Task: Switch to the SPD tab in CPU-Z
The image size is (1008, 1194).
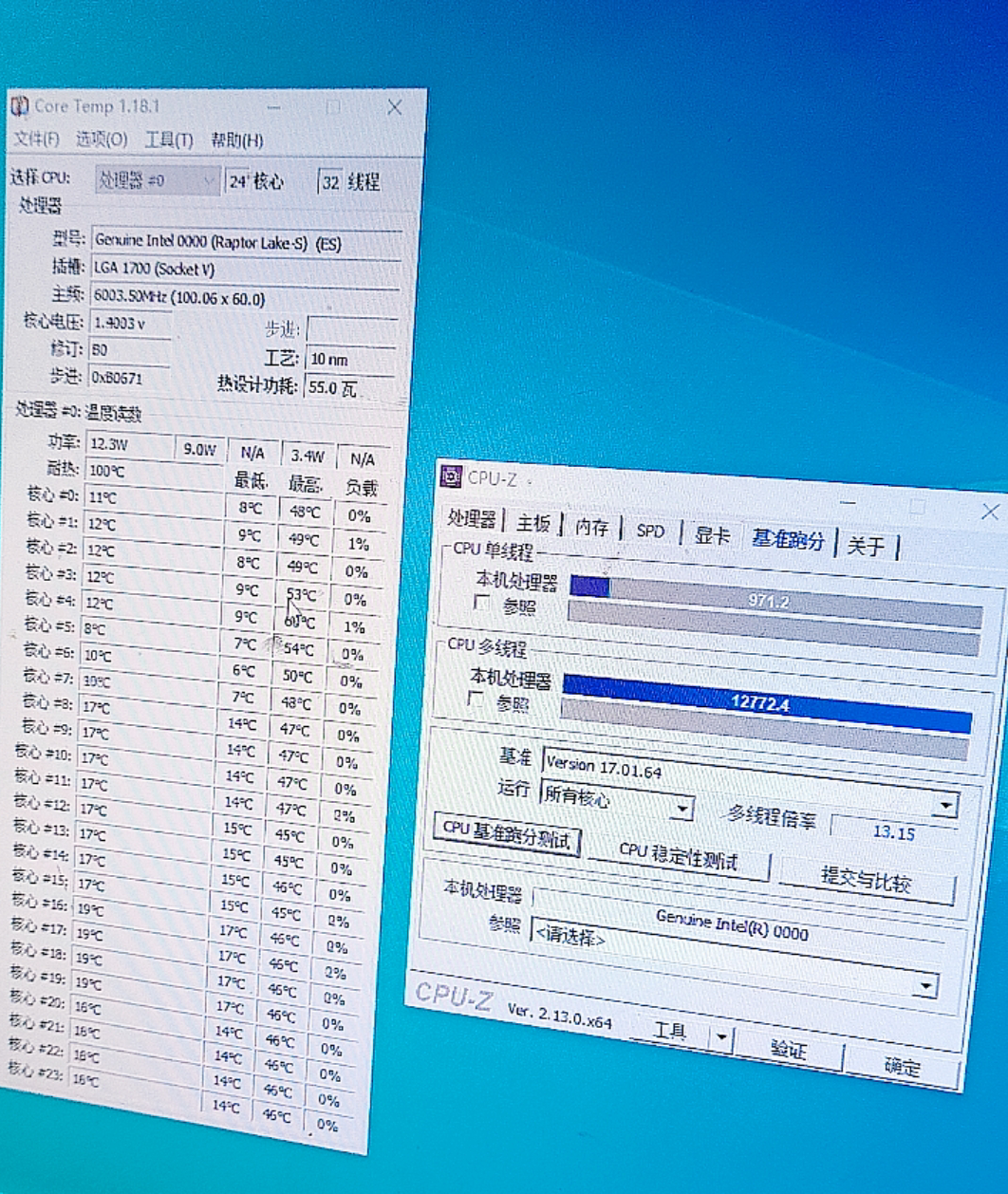Action: [x=650, y=531]
